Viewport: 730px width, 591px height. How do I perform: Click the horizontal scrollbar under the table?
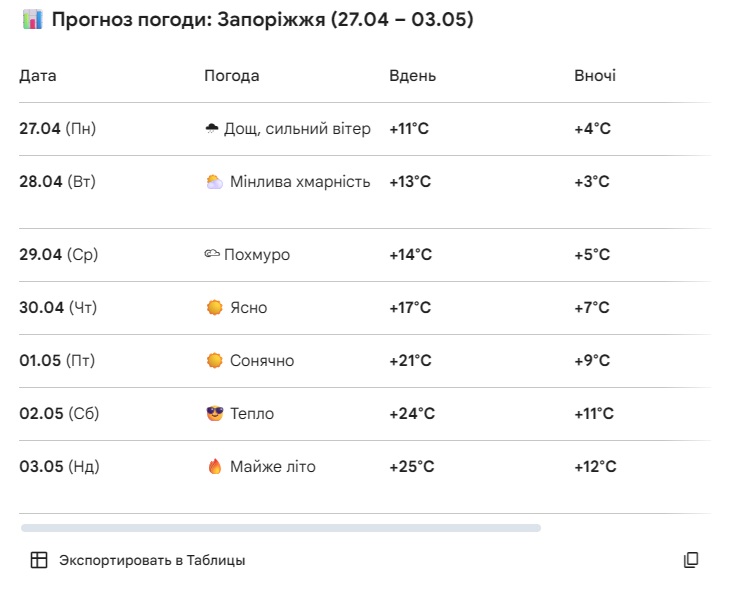pos(280,528)
